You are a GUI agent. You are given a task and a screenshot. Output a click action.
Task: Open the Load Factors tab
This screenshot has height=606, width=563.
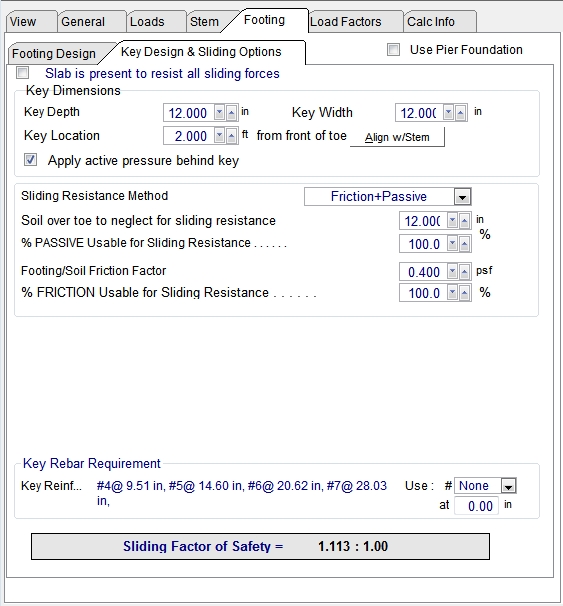point(345,22)
